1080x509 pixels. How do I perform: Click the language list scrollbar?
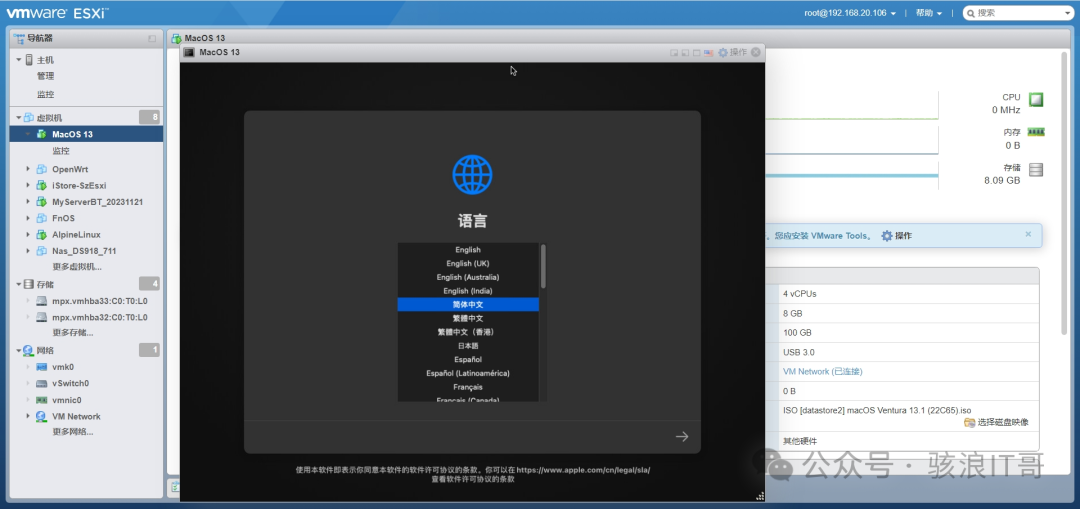point(543,266)
